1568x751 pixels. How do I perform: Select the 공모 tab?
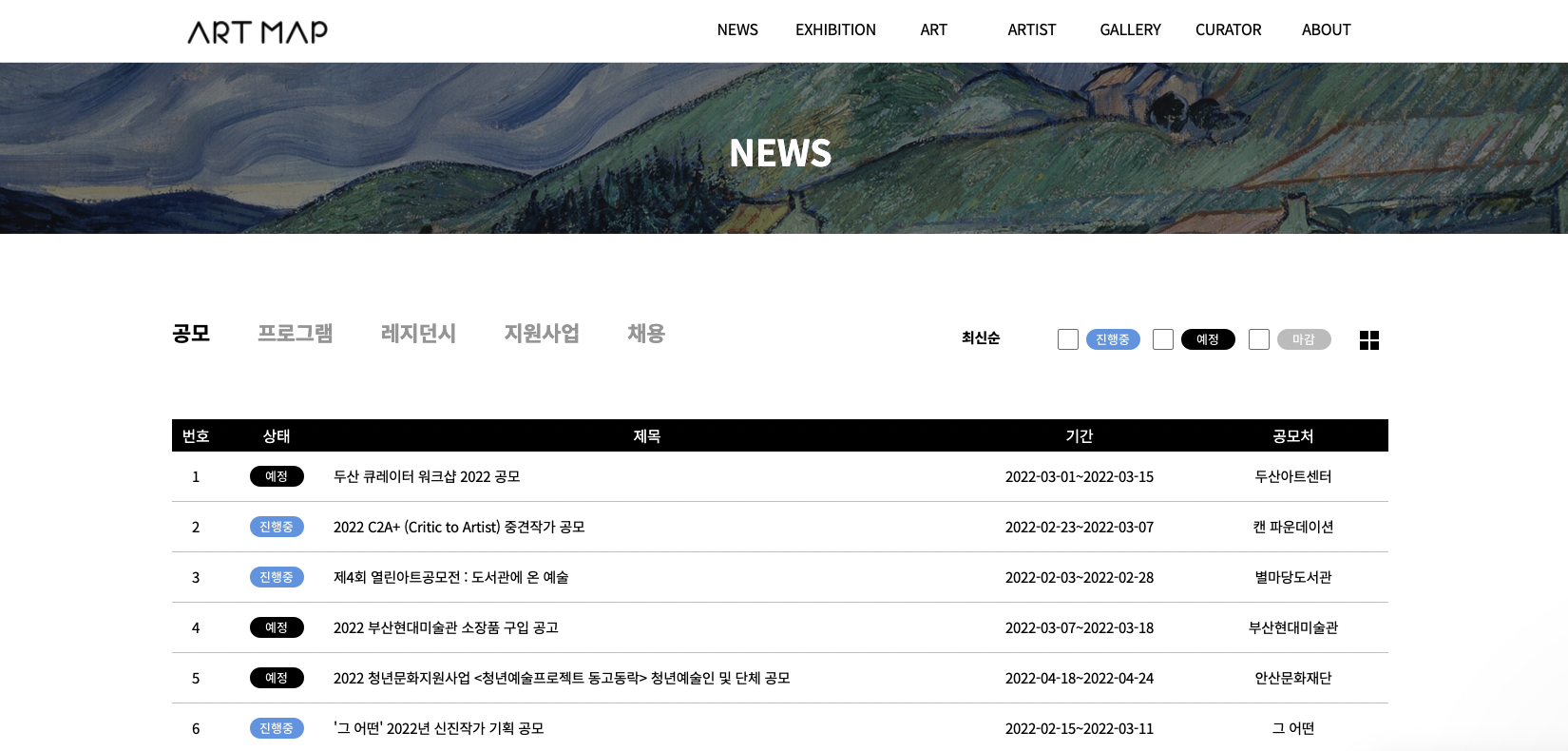coord(191,334)
